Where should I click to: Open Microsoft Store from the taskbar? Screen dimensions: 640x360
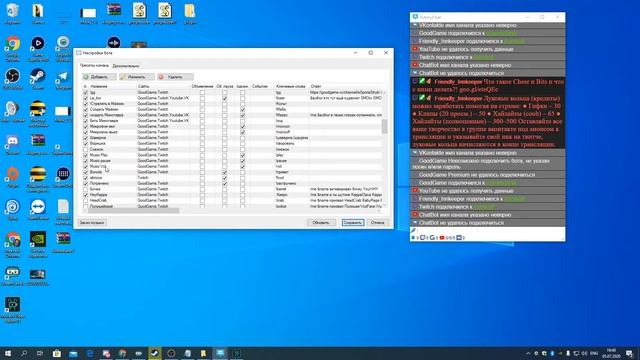(x=57, y=353)
